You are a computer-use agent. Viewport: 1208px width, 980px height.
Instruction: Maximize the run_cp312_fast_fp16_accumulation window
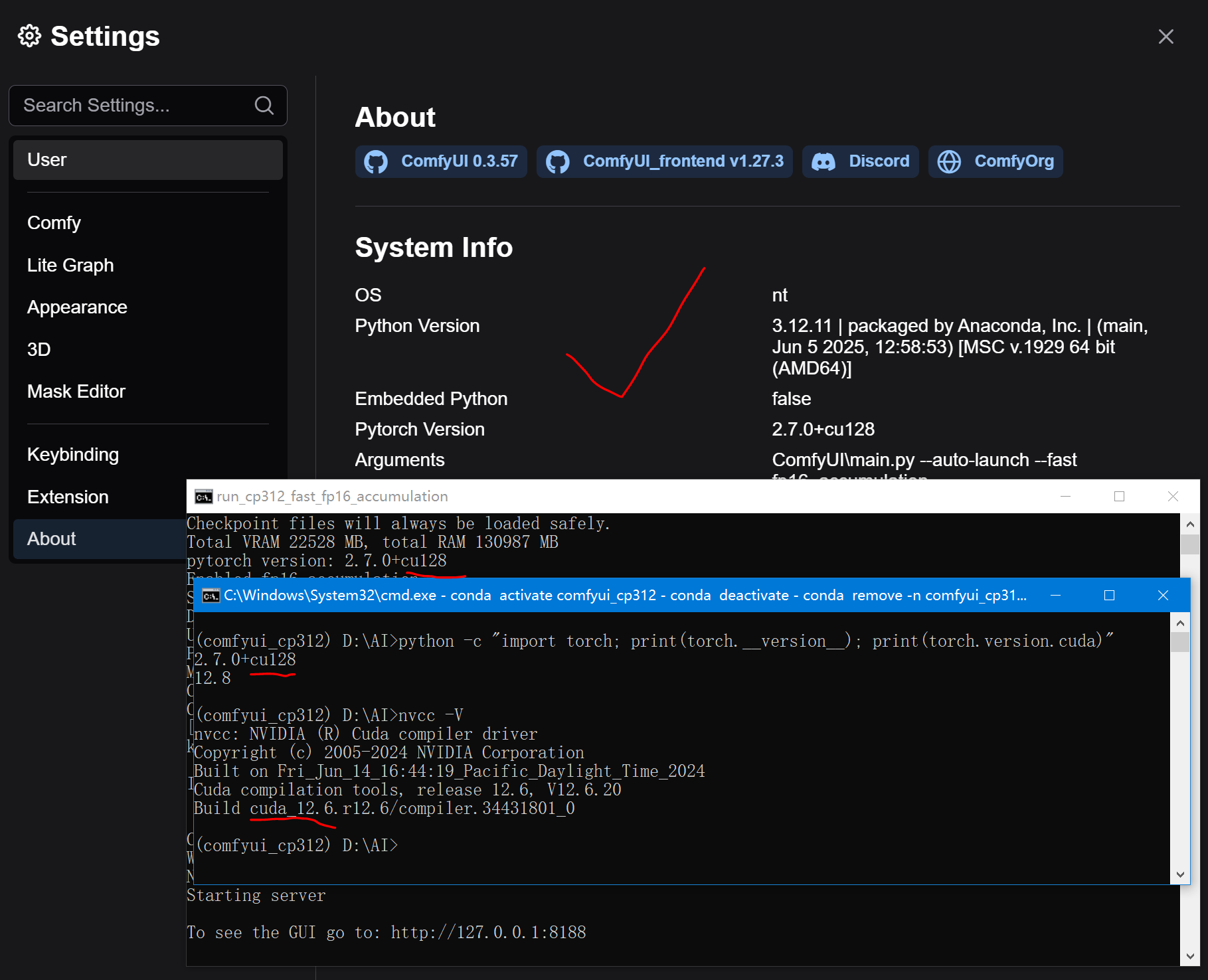(x=1119, y=497)
